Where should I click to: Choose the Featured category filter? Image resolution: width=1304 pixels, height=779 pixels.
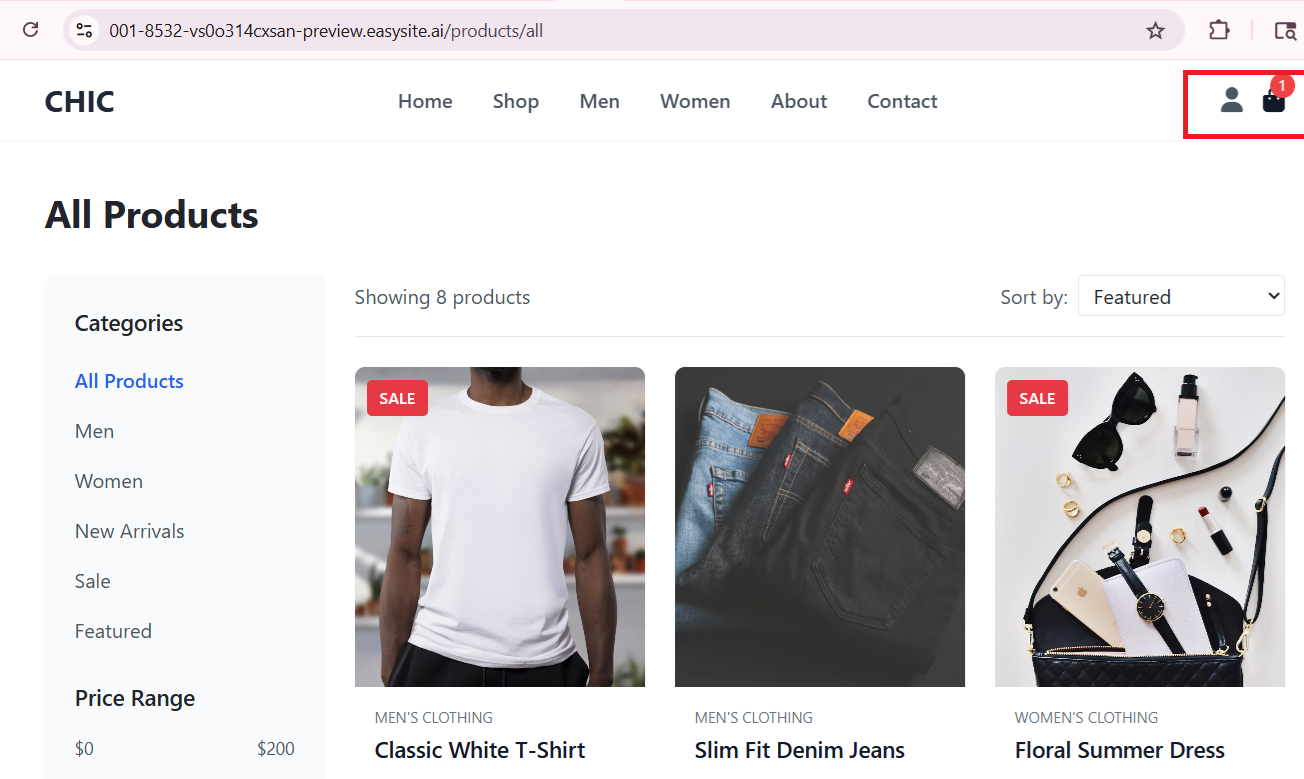113,631
